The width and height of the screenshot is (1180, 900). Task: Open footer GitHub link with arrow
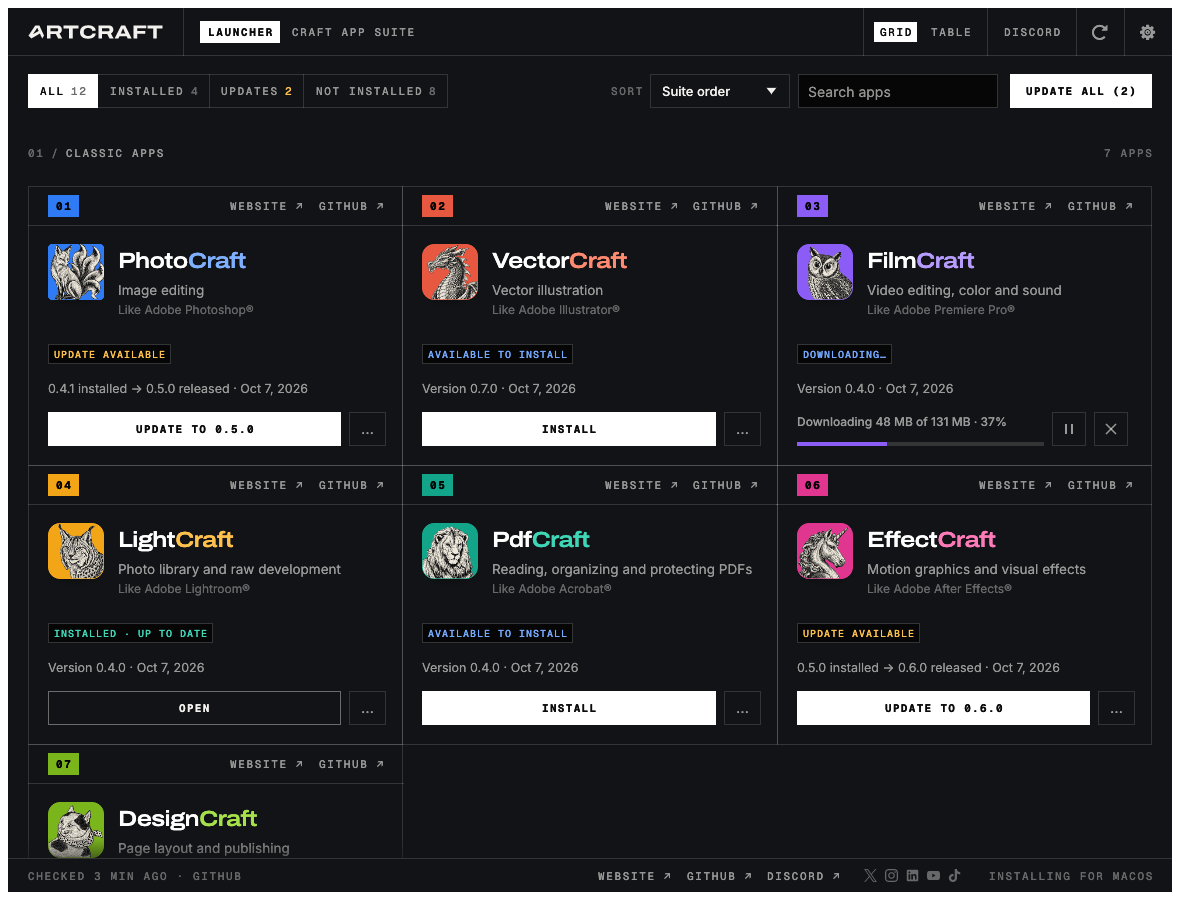[x=719, y=876]
